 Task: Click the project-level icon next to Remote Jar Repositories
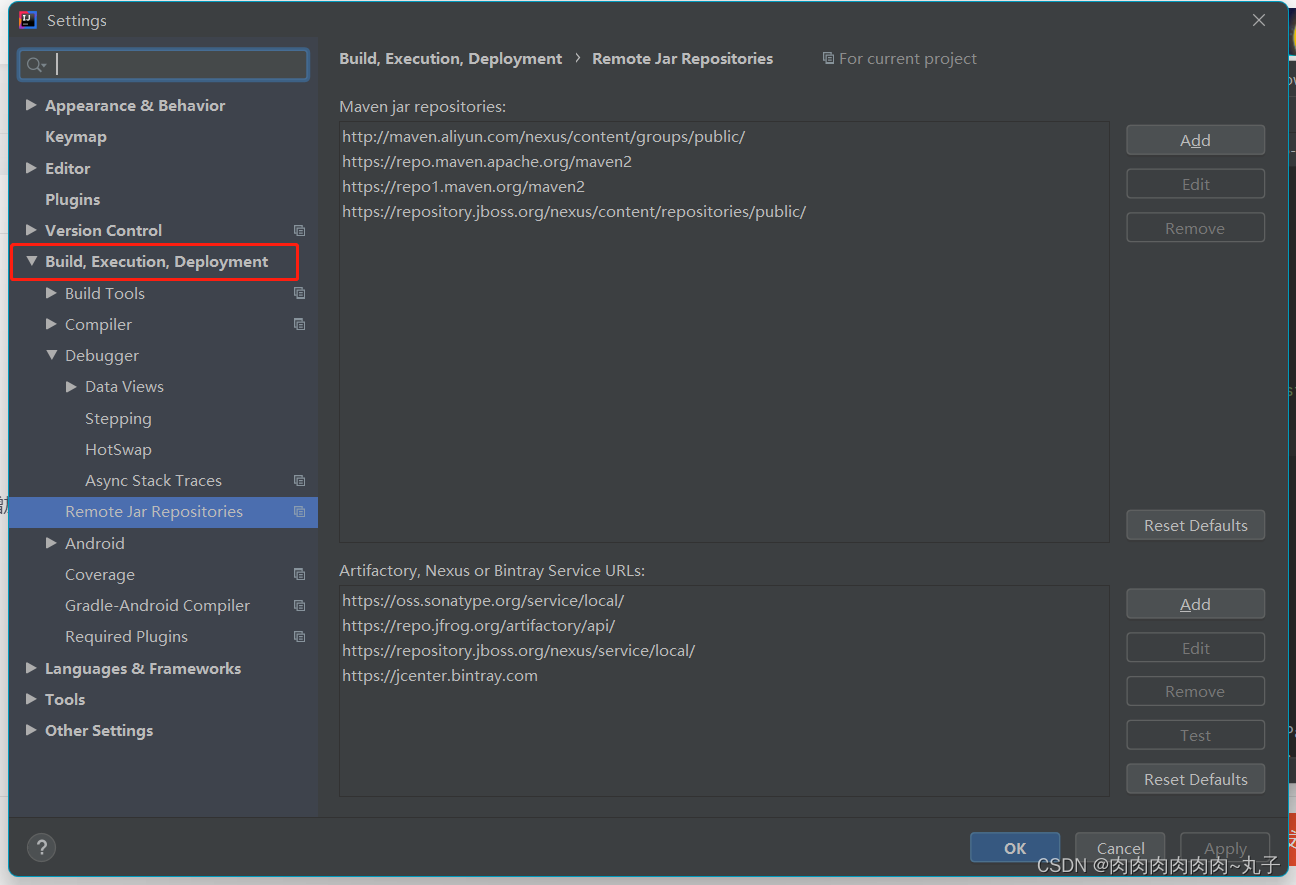(299, 512)
